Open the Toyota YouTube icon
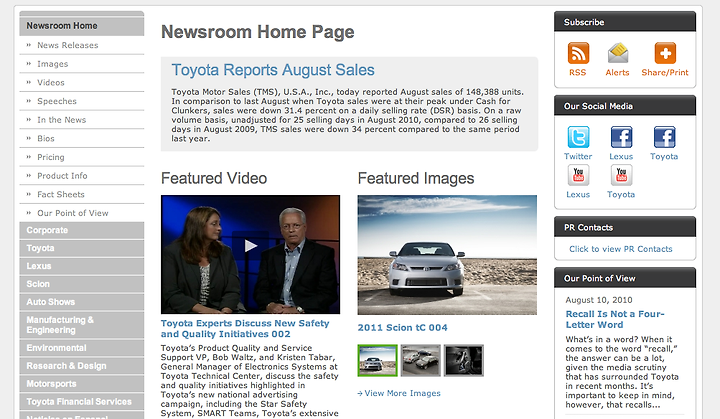Screen dimensions: 720x419 click(x=621, y=175)
